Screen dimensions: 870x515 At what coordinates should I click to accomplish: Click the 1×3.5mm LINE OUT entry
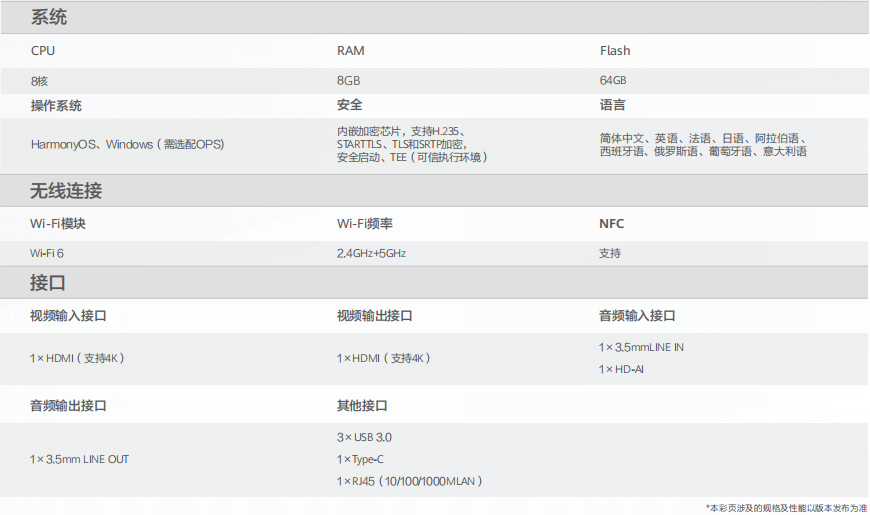point(79,459)
